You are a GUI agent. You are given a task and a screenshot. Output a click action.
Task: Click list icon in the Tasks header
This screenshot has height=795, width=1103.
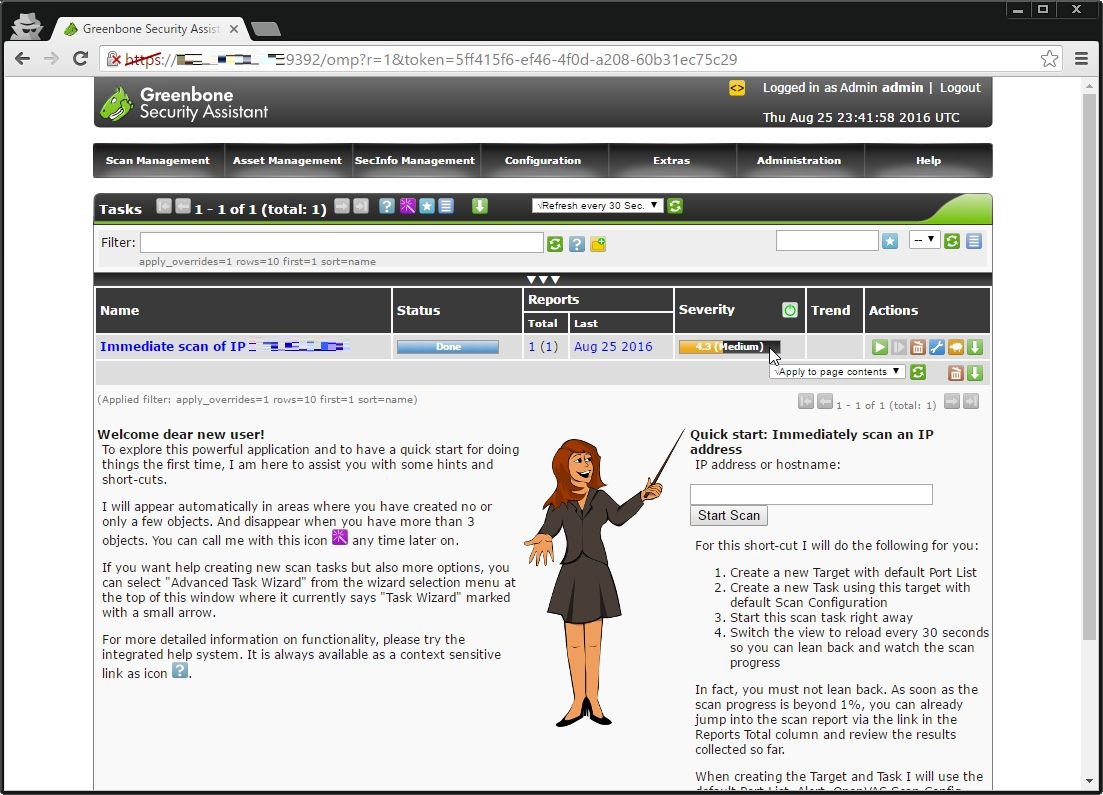pyautogui.click(x=446, y=206)
